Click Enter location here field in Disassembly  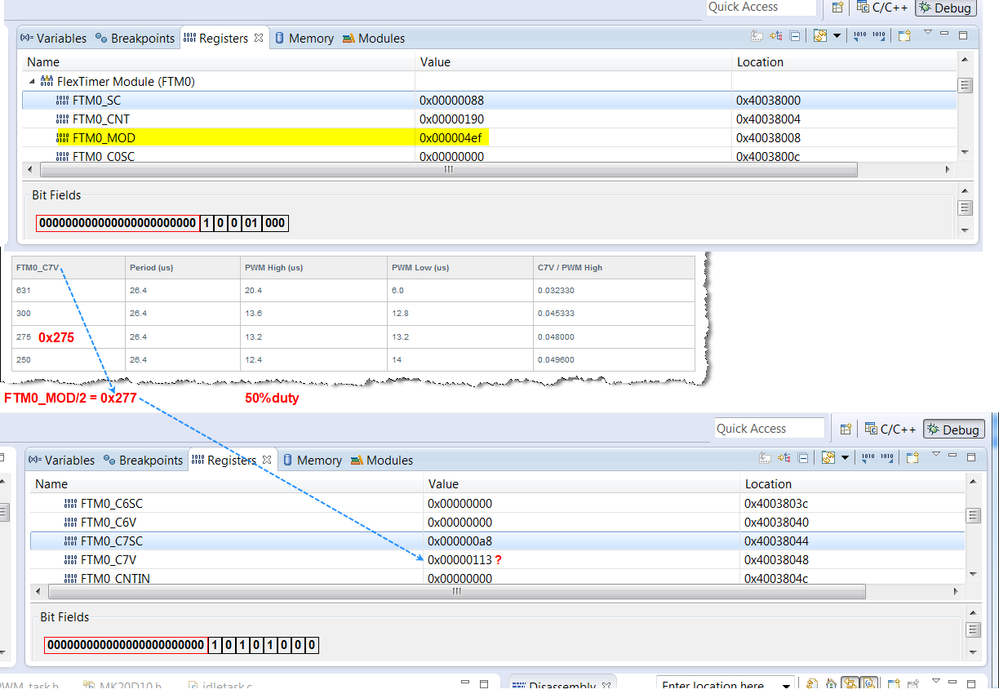tap(718, 685)
